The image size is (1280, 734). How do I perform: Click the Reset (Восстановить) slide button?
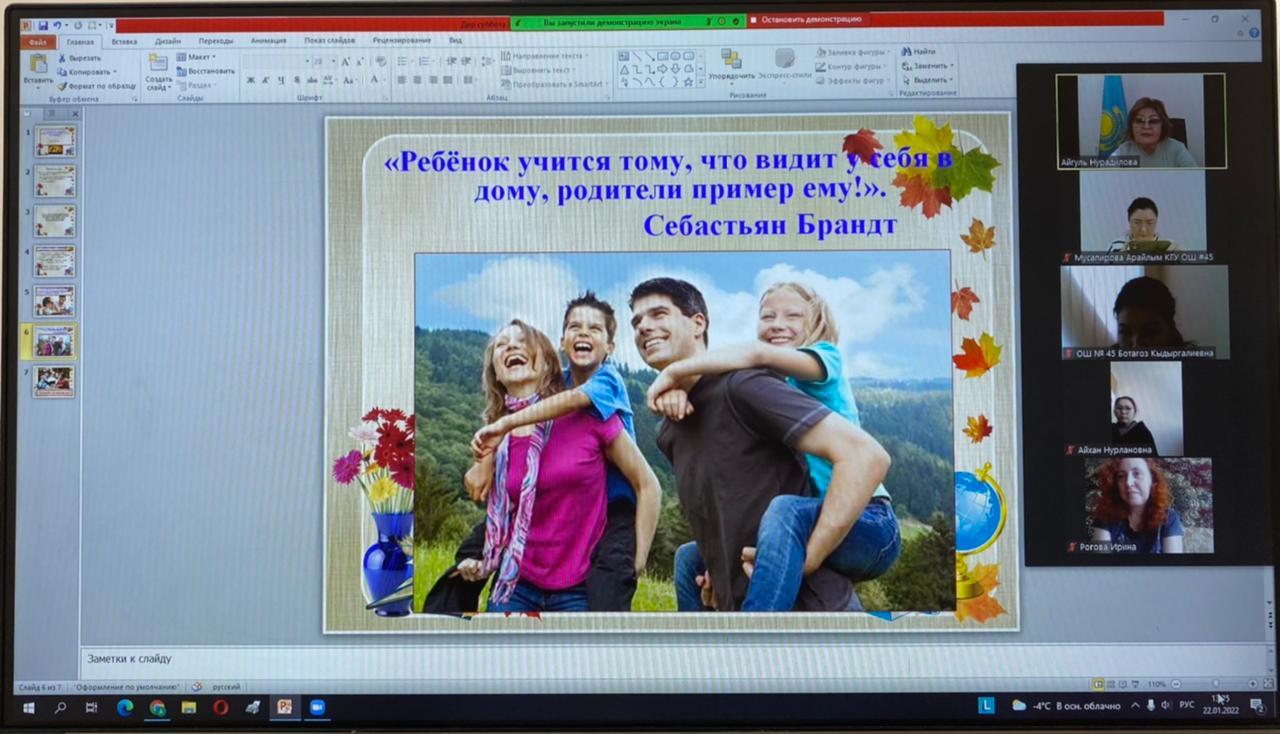click(208, 71)
